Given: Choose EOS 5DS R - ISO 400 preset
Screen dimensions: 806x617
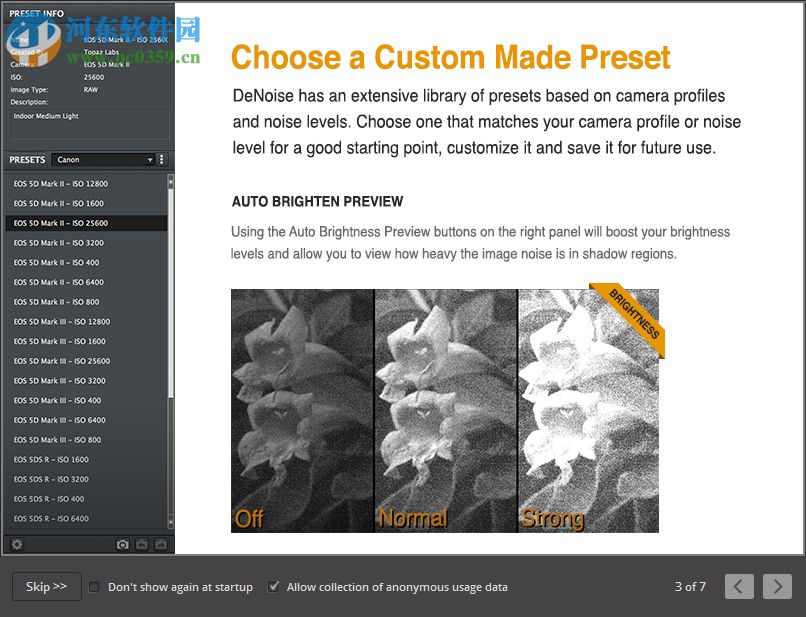Looking at the screenshot, I should tap(86, 499).
